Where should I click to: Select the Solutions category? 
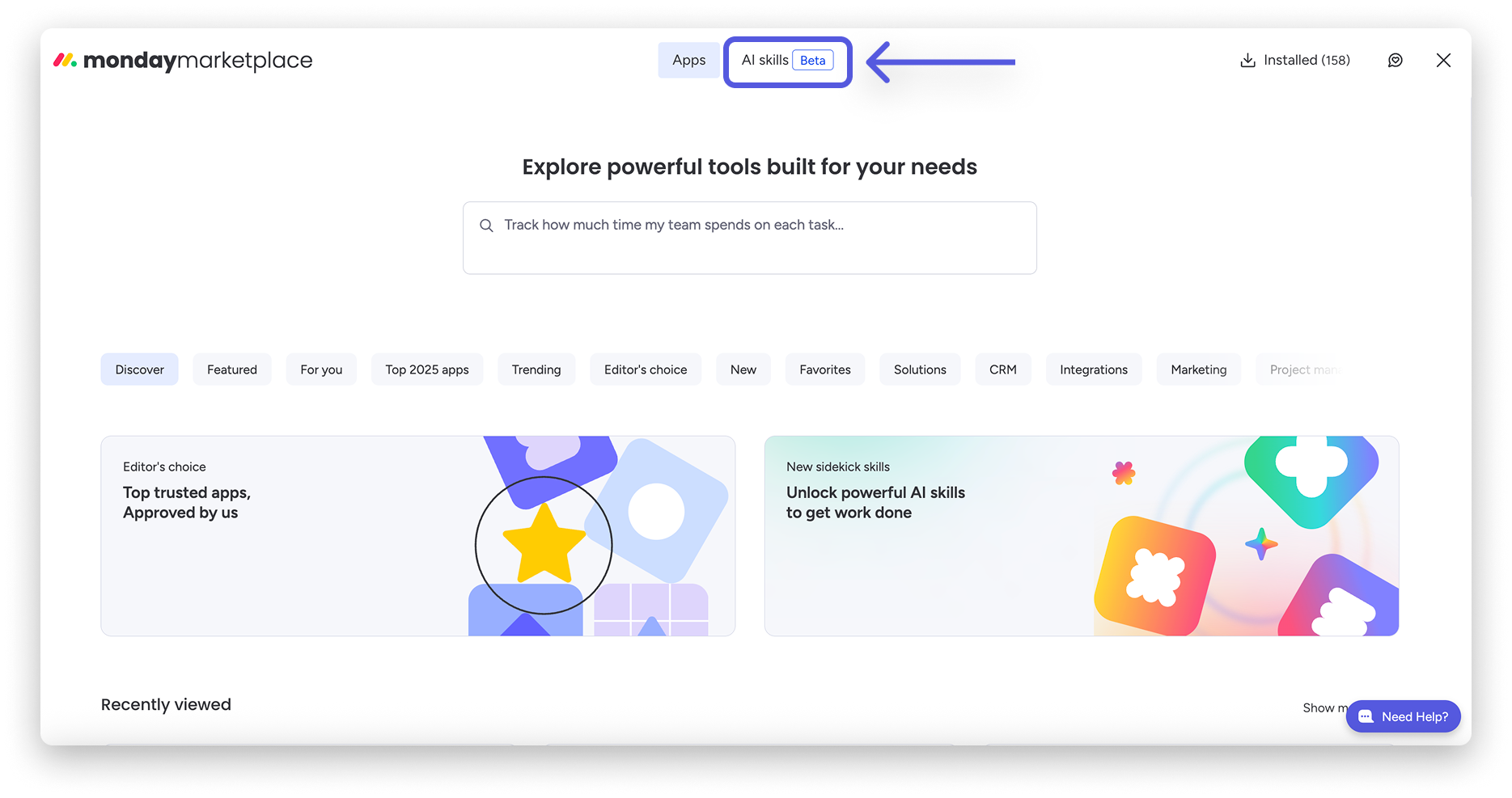(x=920, y=369)
